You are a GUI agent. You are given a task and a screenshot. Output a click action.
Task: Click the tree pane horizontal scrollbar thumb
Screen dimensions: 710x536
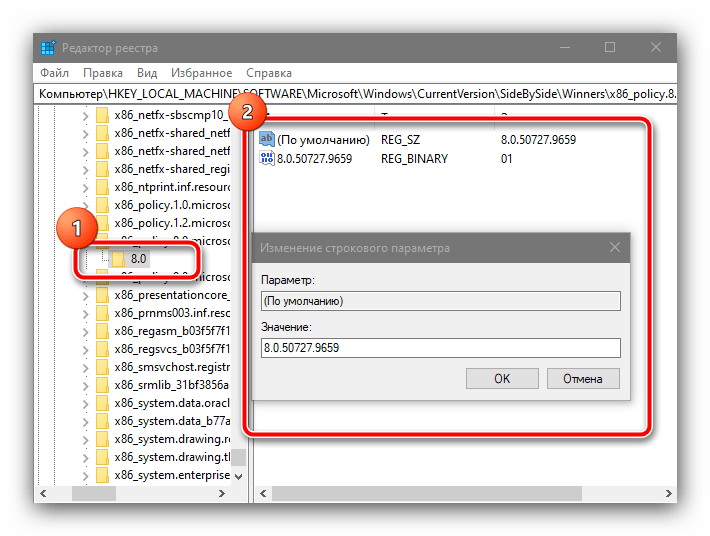[x=94, y=493]
